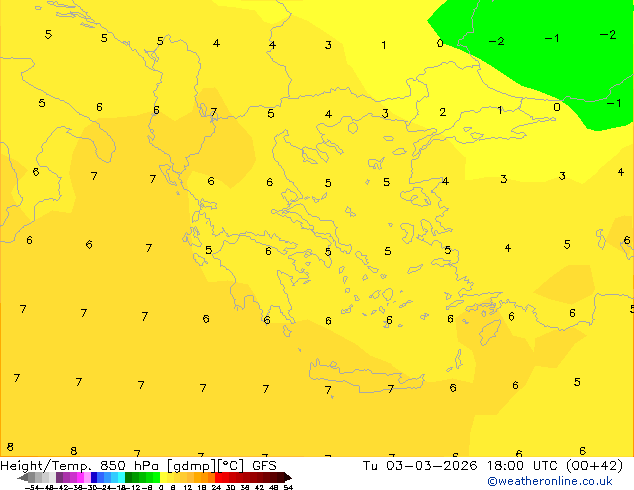The width and height of the screenshot is (634, 490).
Task: Click the dark maroon right arrow end of legend
Action: (288, 477)
